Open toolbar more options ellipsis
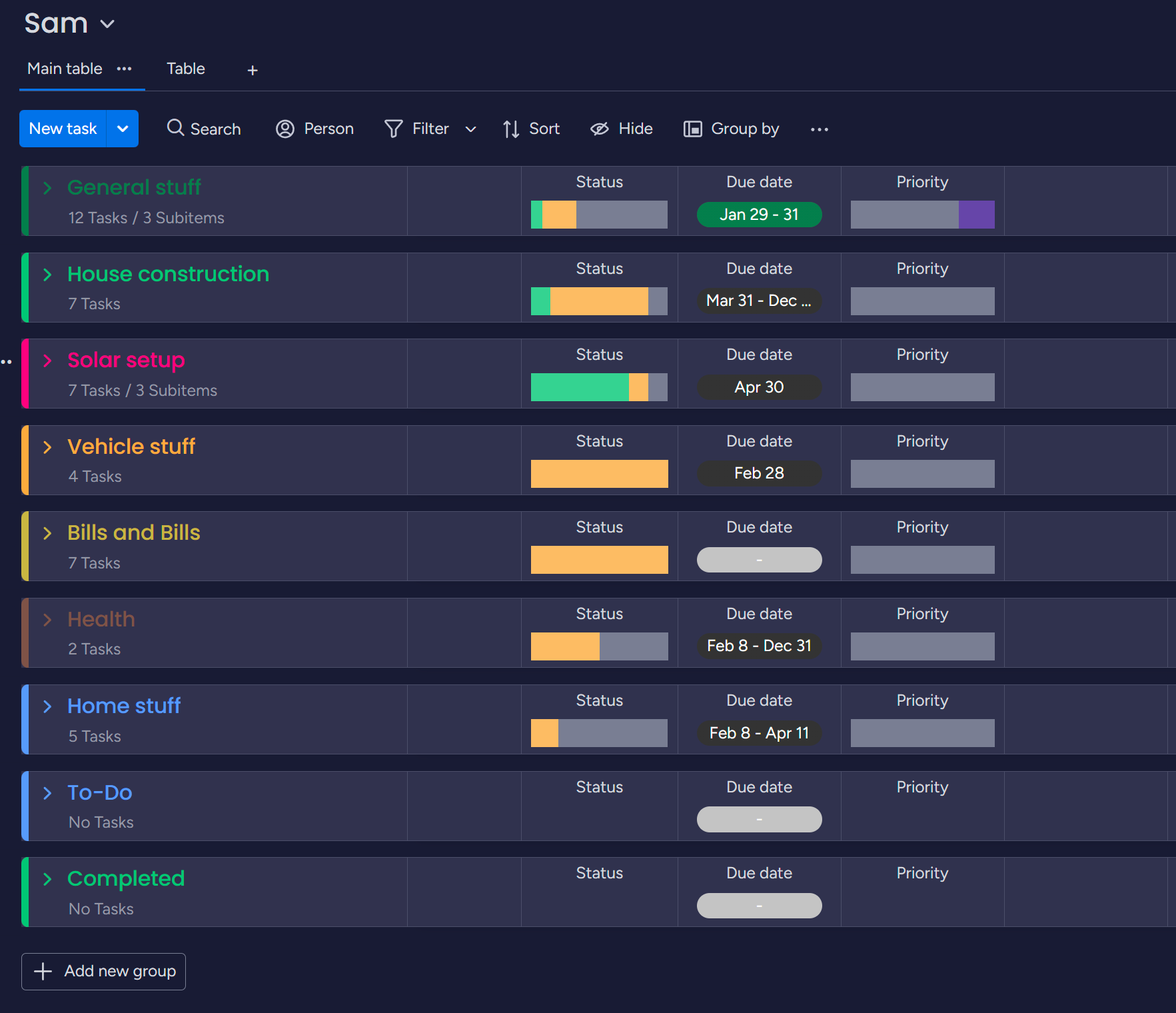Screen dimensions: 1176x1013 coord(820,129)
